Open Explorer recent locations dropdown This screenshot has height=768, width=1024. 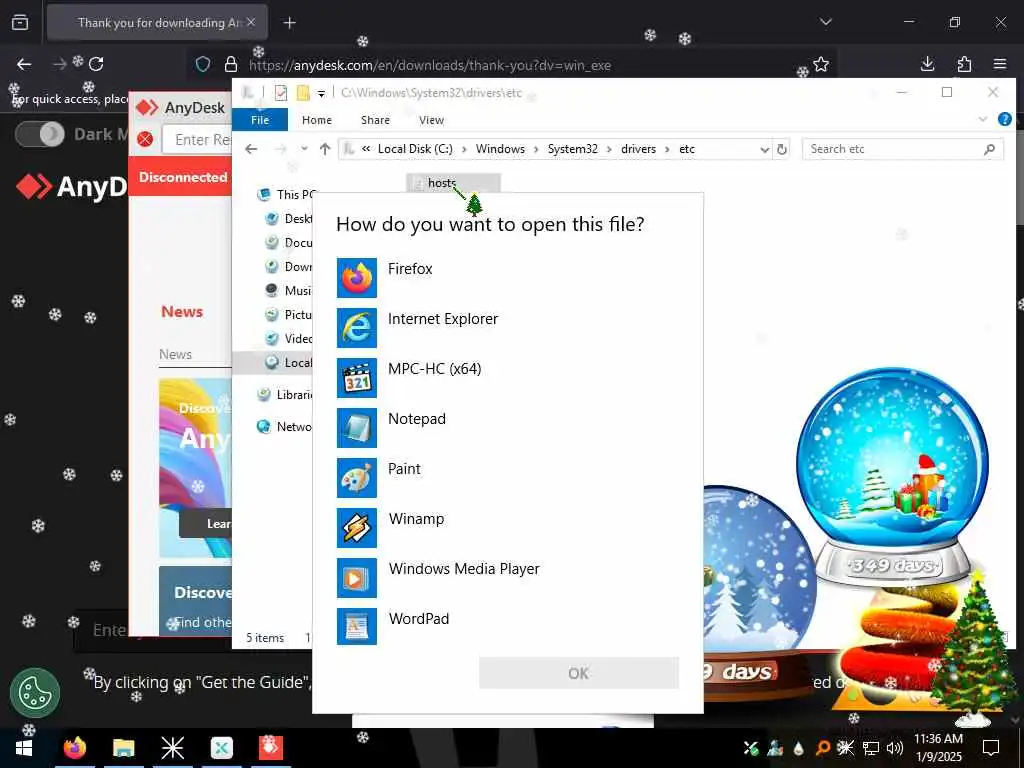click(x=304, y=149)
